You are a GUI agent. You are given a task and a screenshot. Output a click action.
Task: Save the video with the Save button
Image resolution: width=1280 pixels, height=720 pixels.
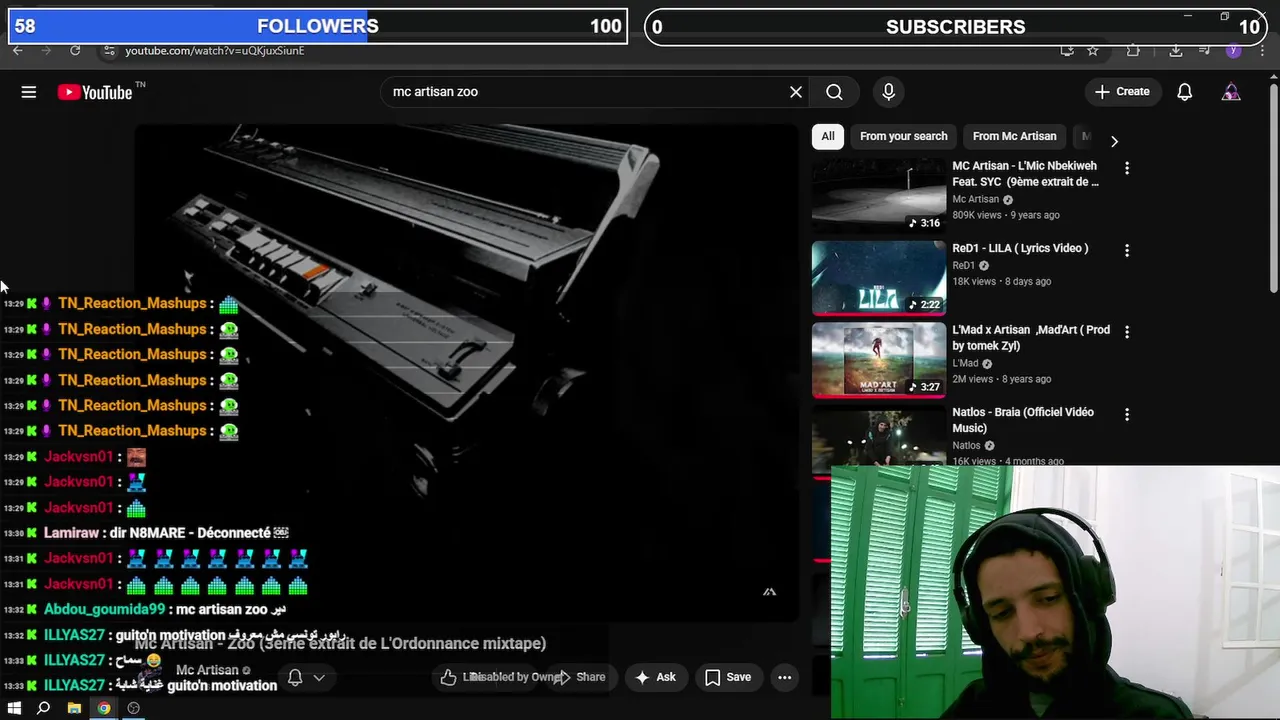(x=728, y=677)
